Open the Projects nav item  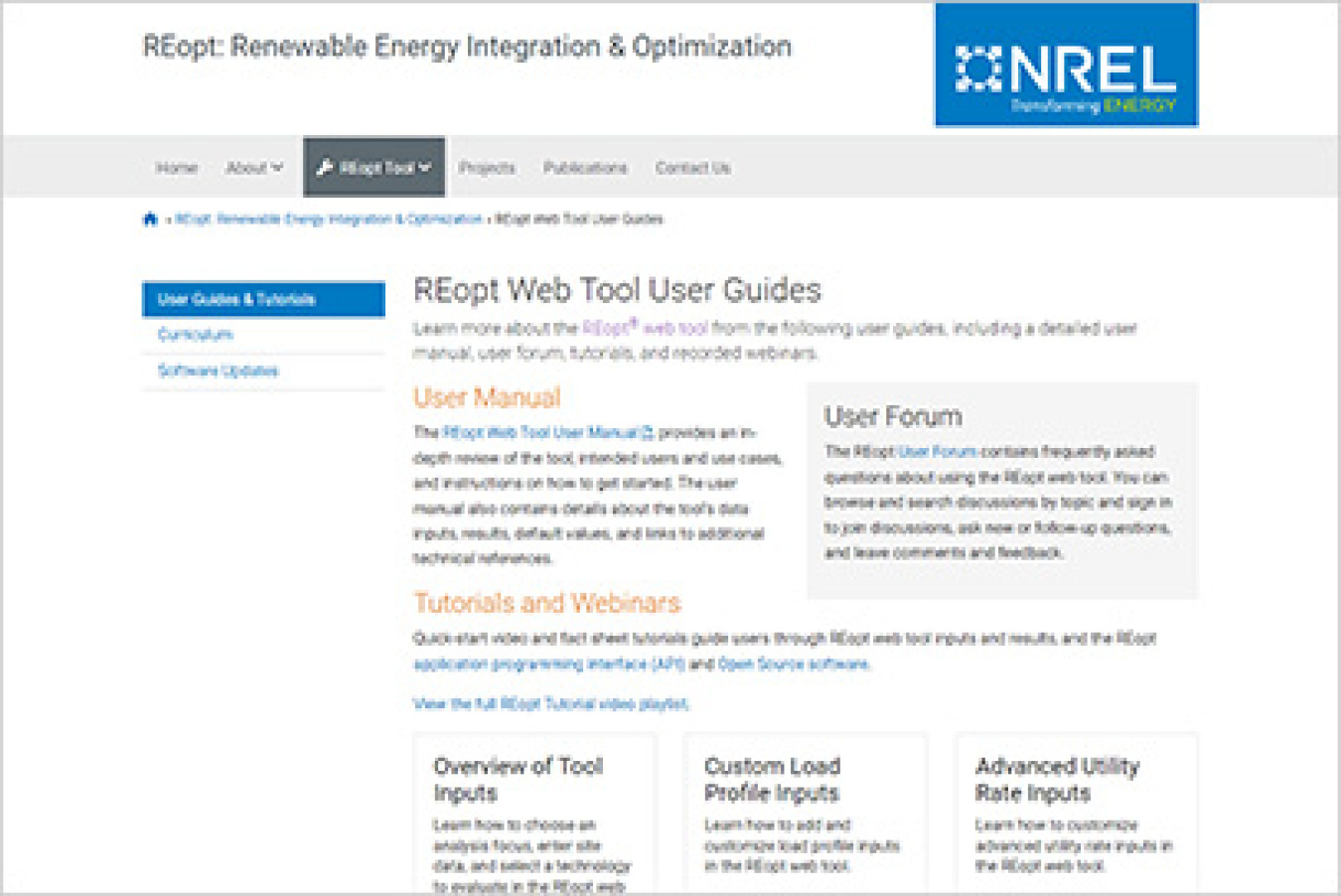pyautogui.click(x=487, y=168)
